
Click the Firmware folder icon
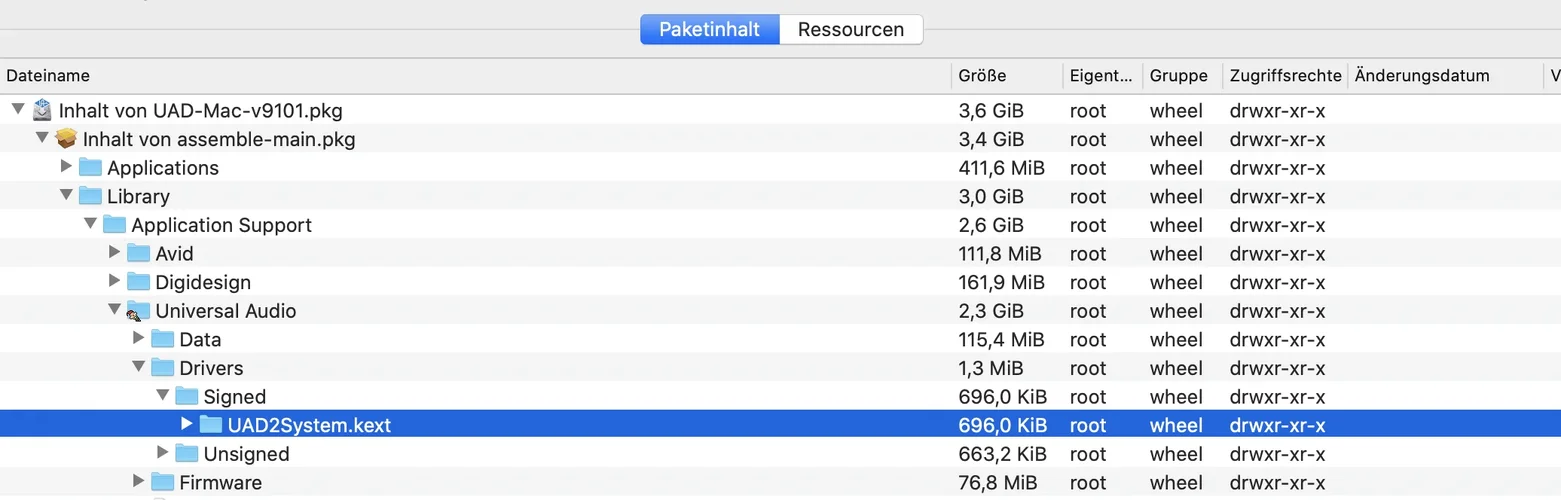pyautogui.click(x=163, y=482)
